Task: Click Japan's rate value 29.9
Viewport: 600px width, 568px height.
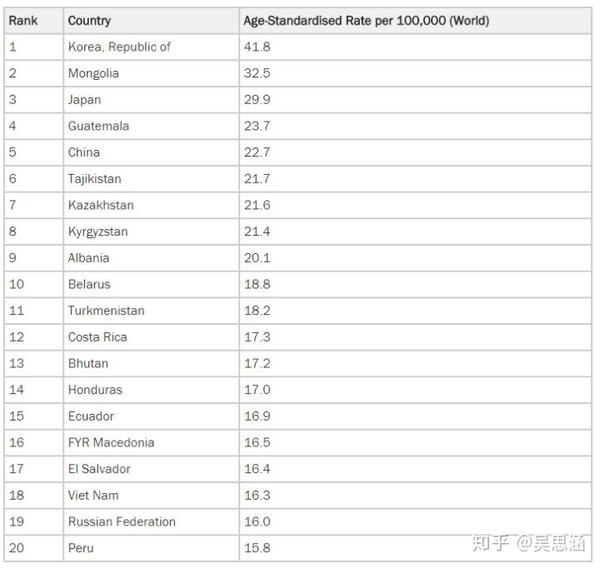Action: (x=257, y=100)
